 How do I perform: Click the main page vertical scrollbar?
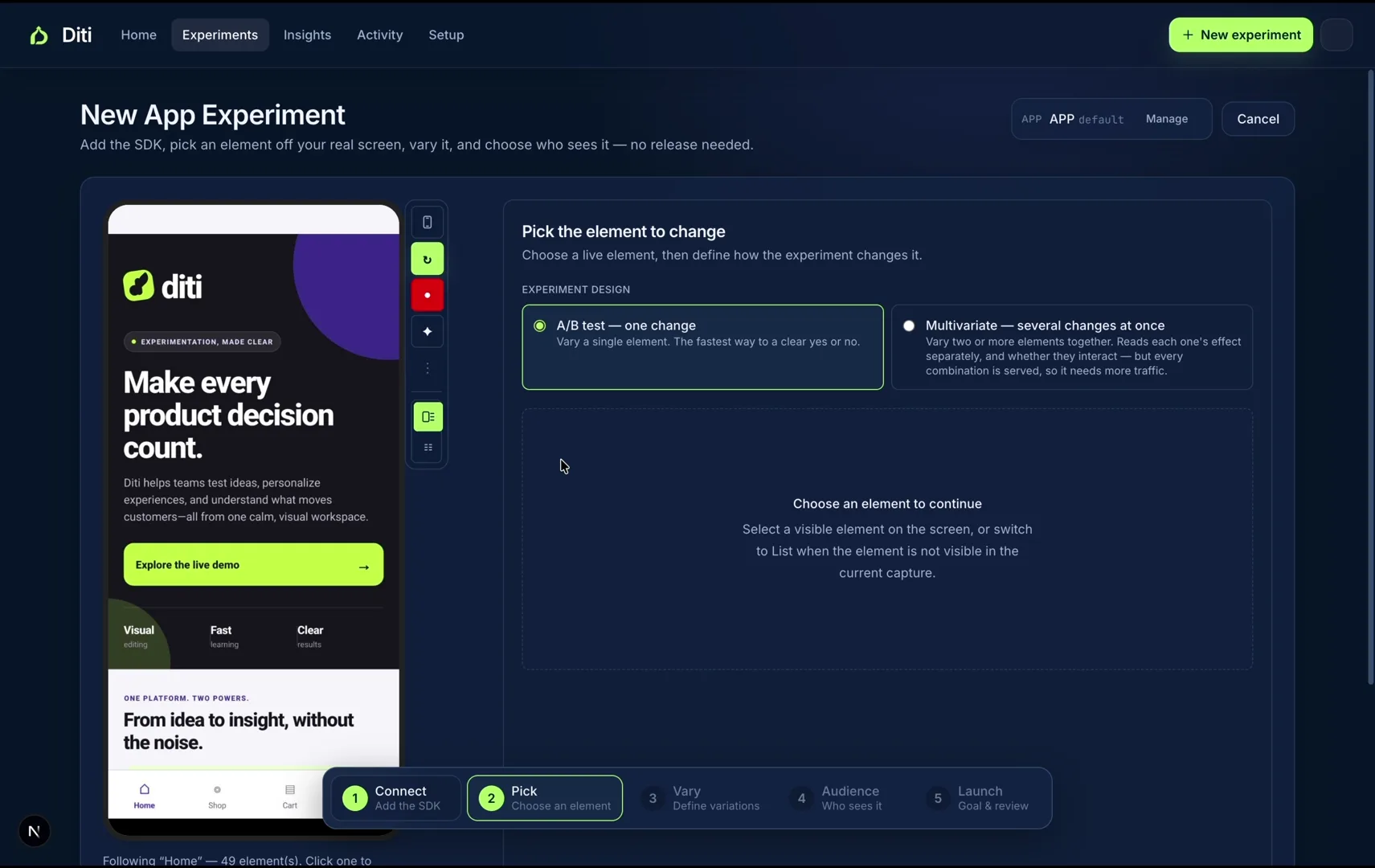coord(1371,378)
